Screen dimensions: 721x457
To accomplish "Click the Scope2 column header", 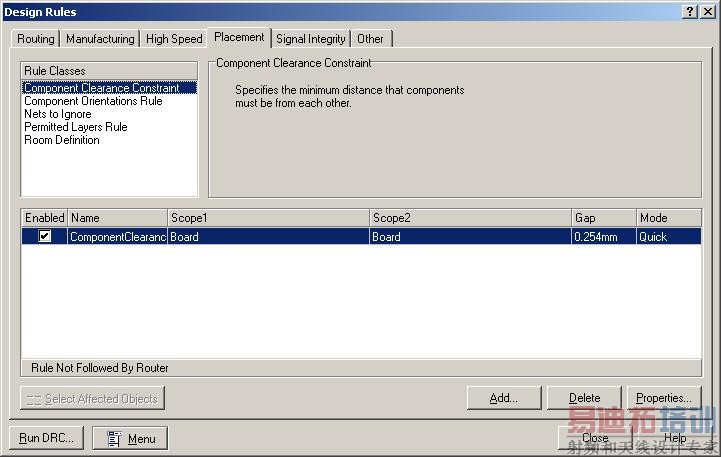I will [x=470, y=217].
